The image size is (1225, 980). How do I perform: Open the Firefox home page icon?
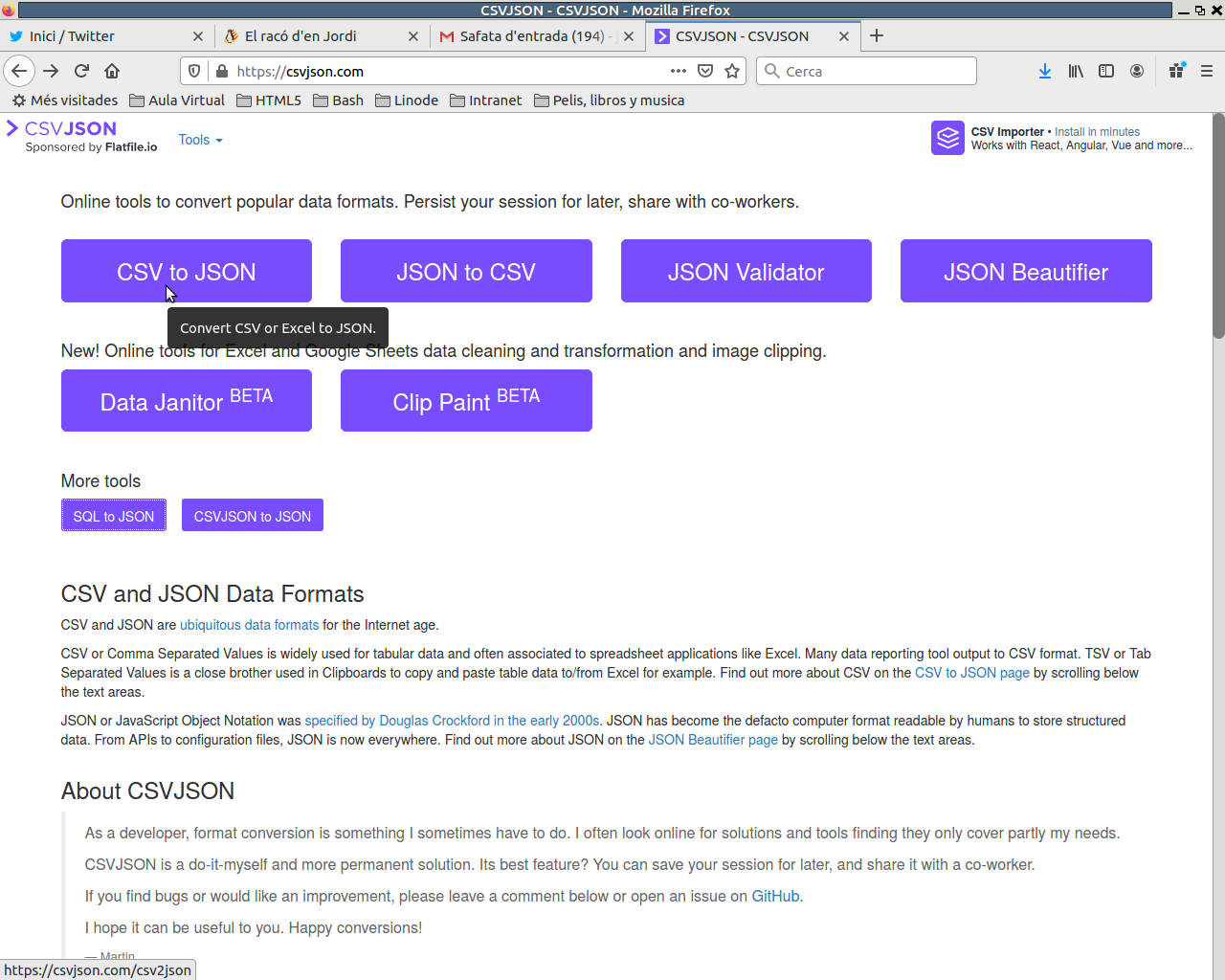[x=112, y=71]
